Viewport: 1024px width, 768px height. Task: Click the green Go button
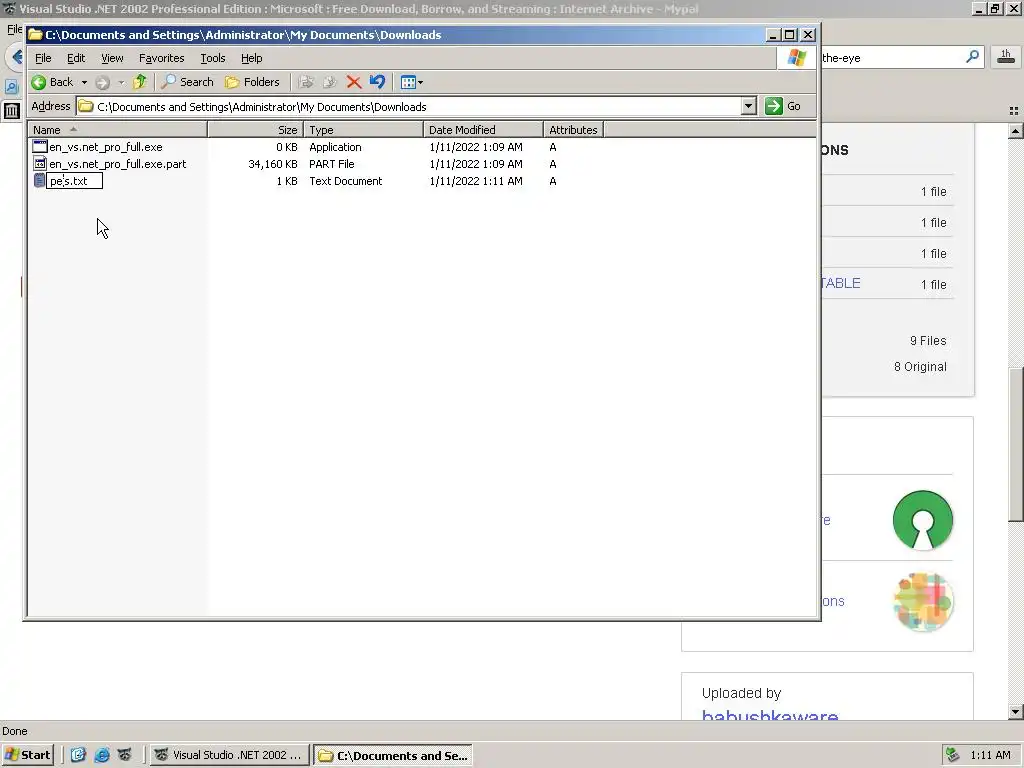click(x=783, y=106)
